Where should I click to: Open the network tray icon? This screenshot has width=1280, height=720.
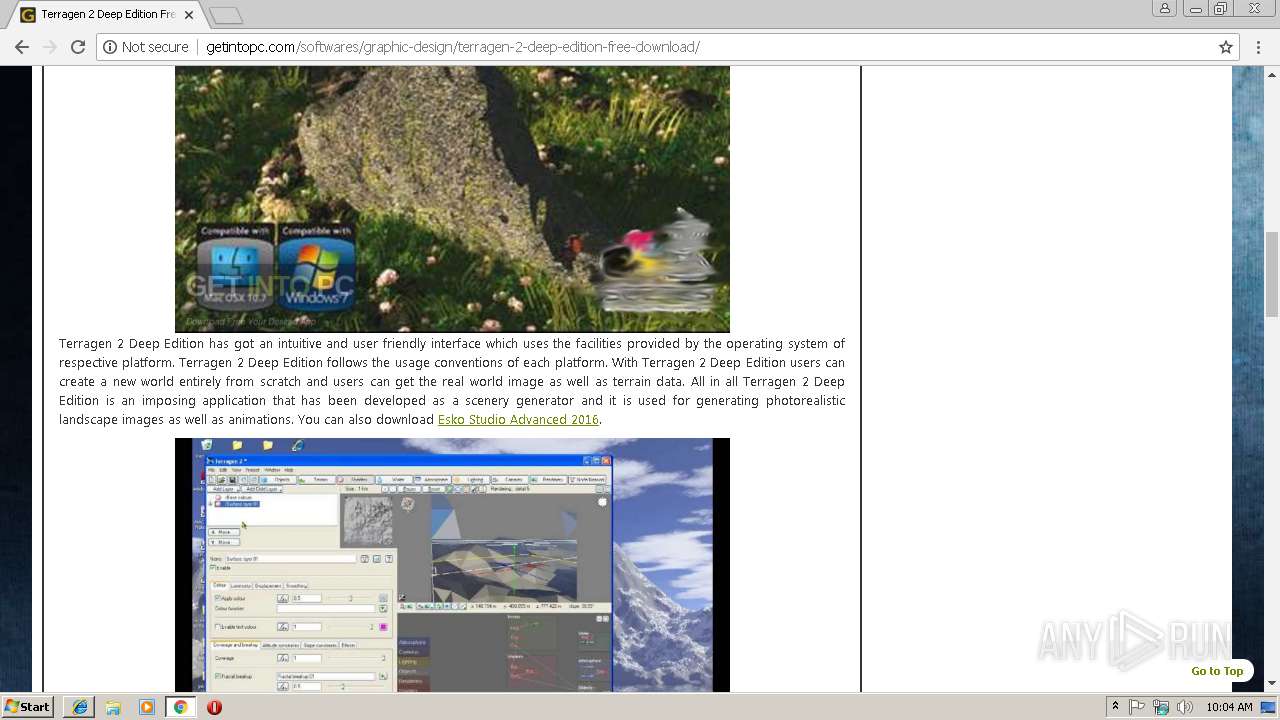point(1161,707)
